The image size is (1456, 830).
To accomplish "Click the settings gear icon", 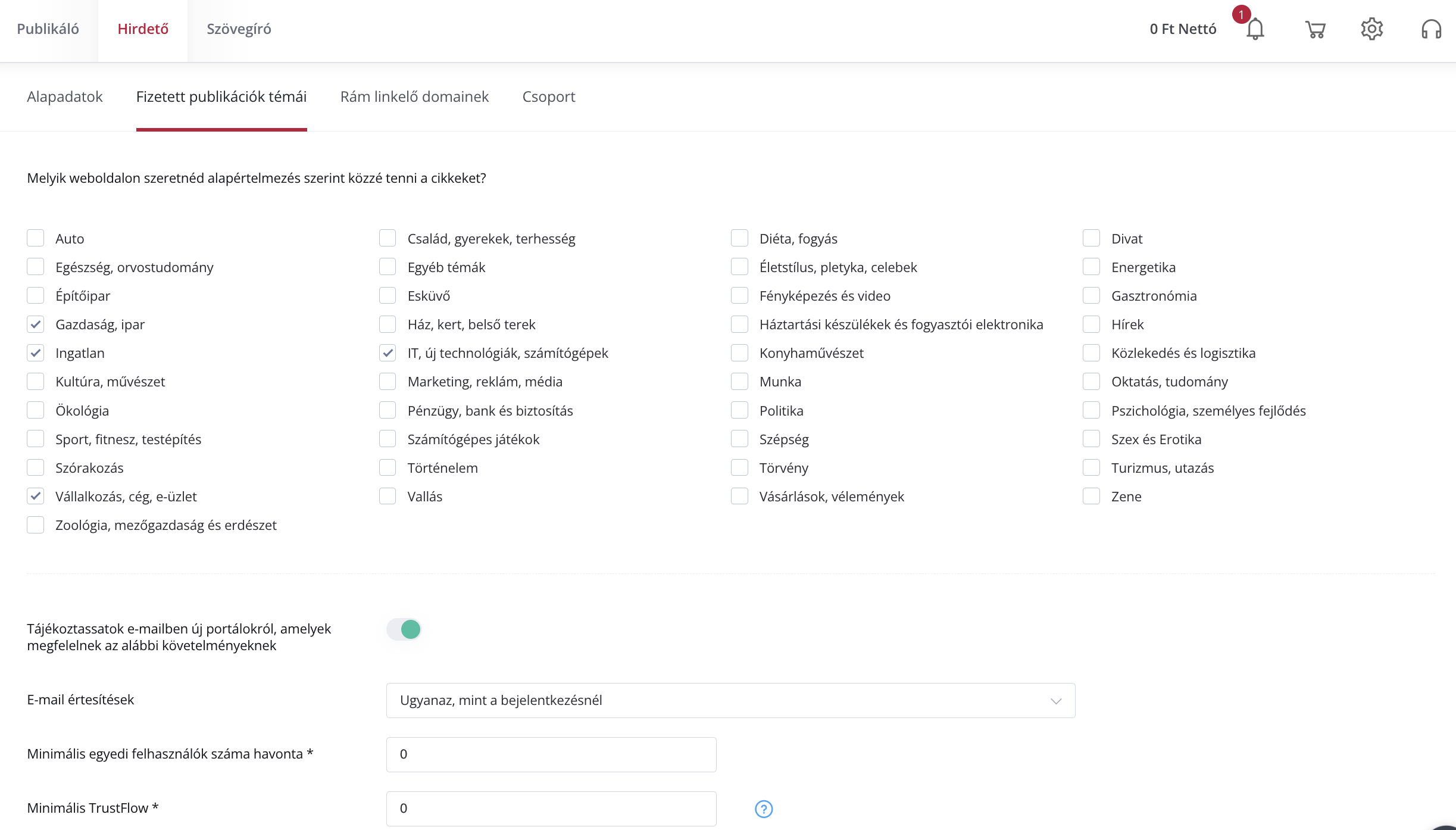I will pos(1372,28).
